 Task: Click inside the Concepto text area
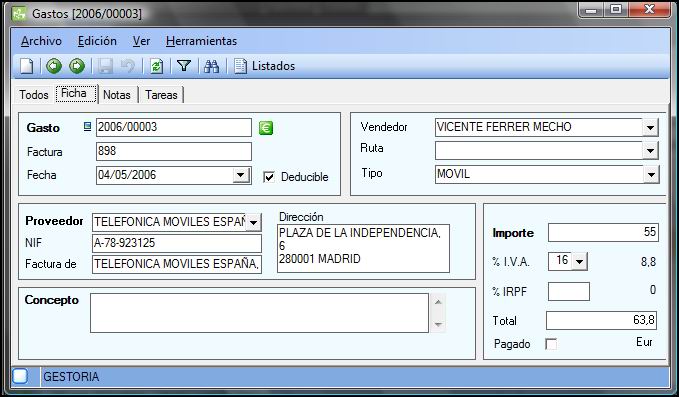(x=259, y=313)
